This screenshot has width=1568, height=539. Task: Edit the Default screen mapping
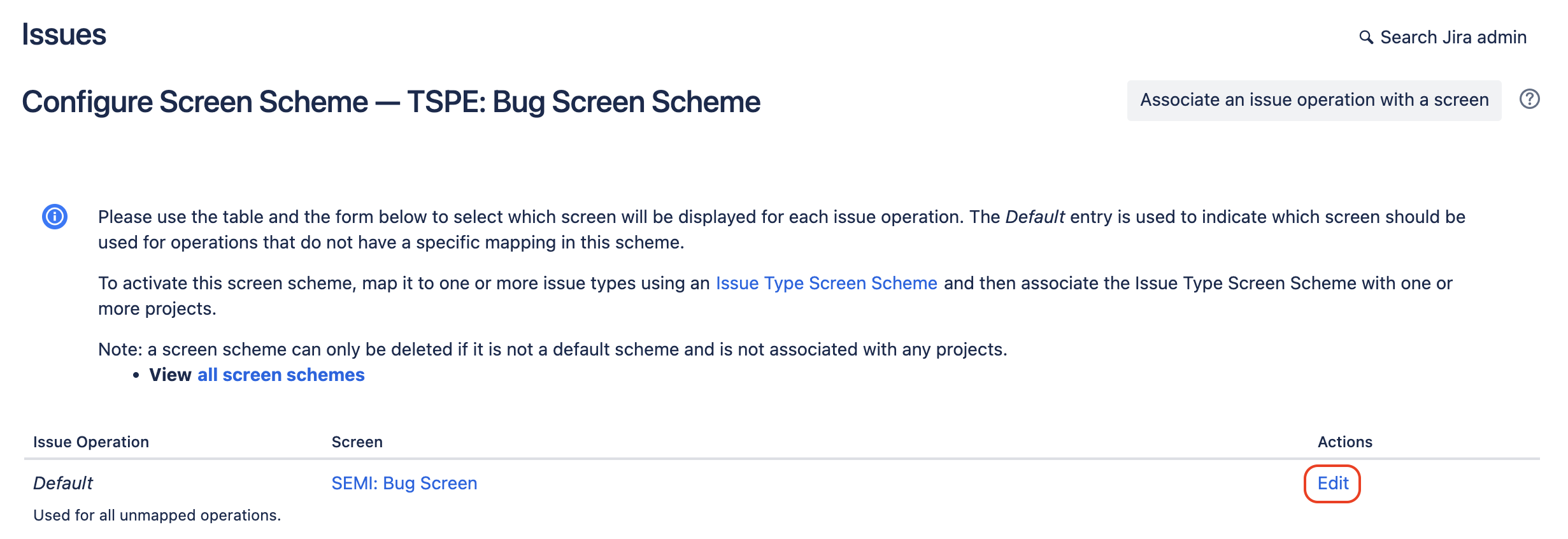[x=1333, y=483]
